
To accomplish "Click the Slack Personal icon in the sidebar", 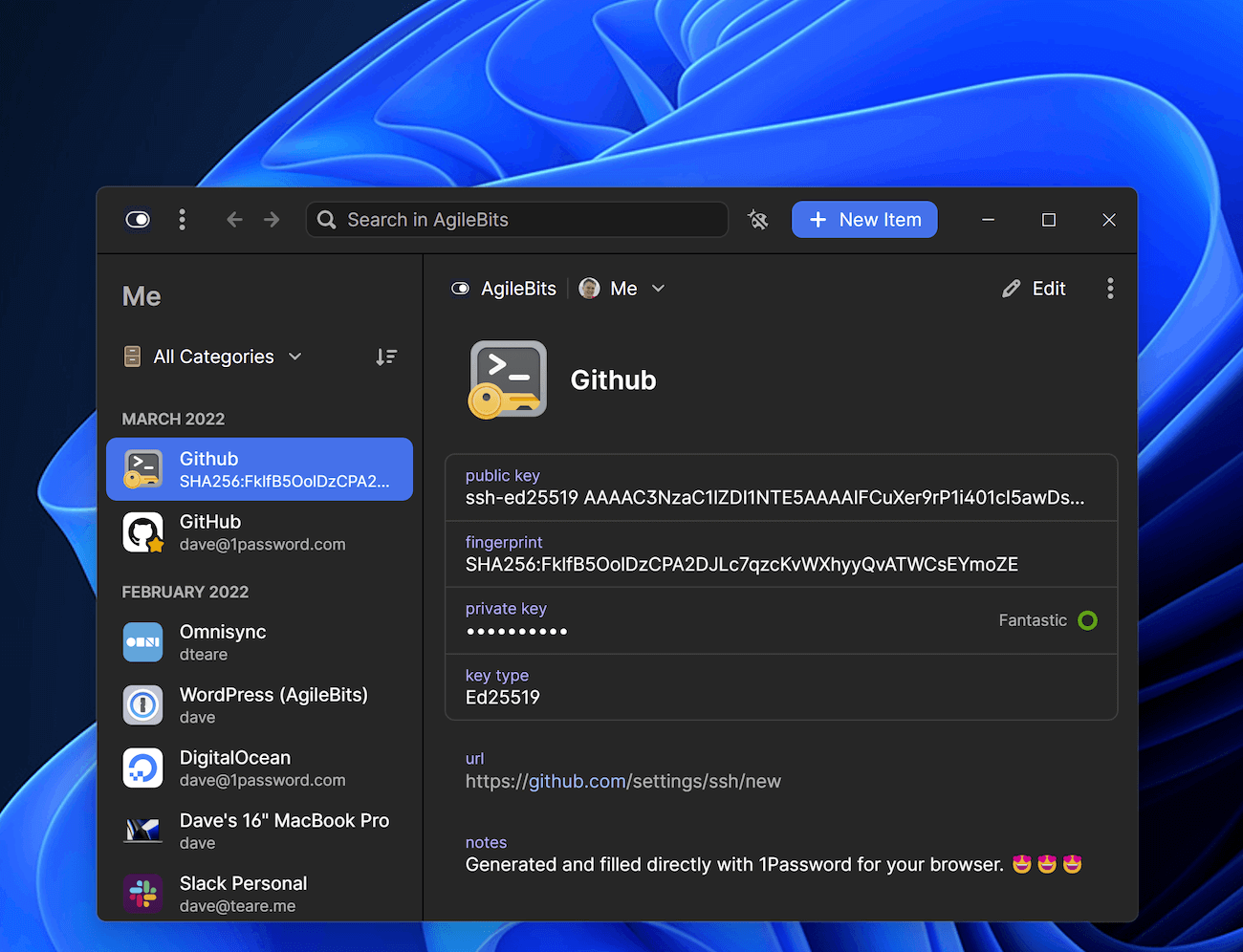I will point(142,894).
